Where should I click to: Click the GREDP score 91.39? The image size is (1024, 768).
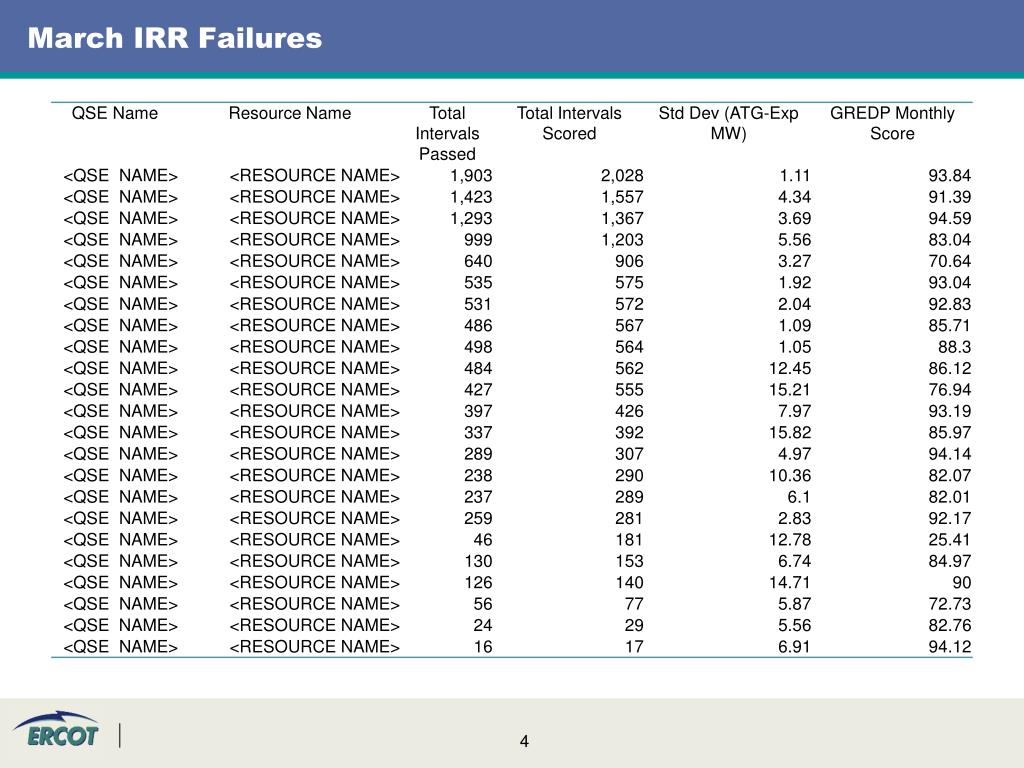click(x=950, y=197)
